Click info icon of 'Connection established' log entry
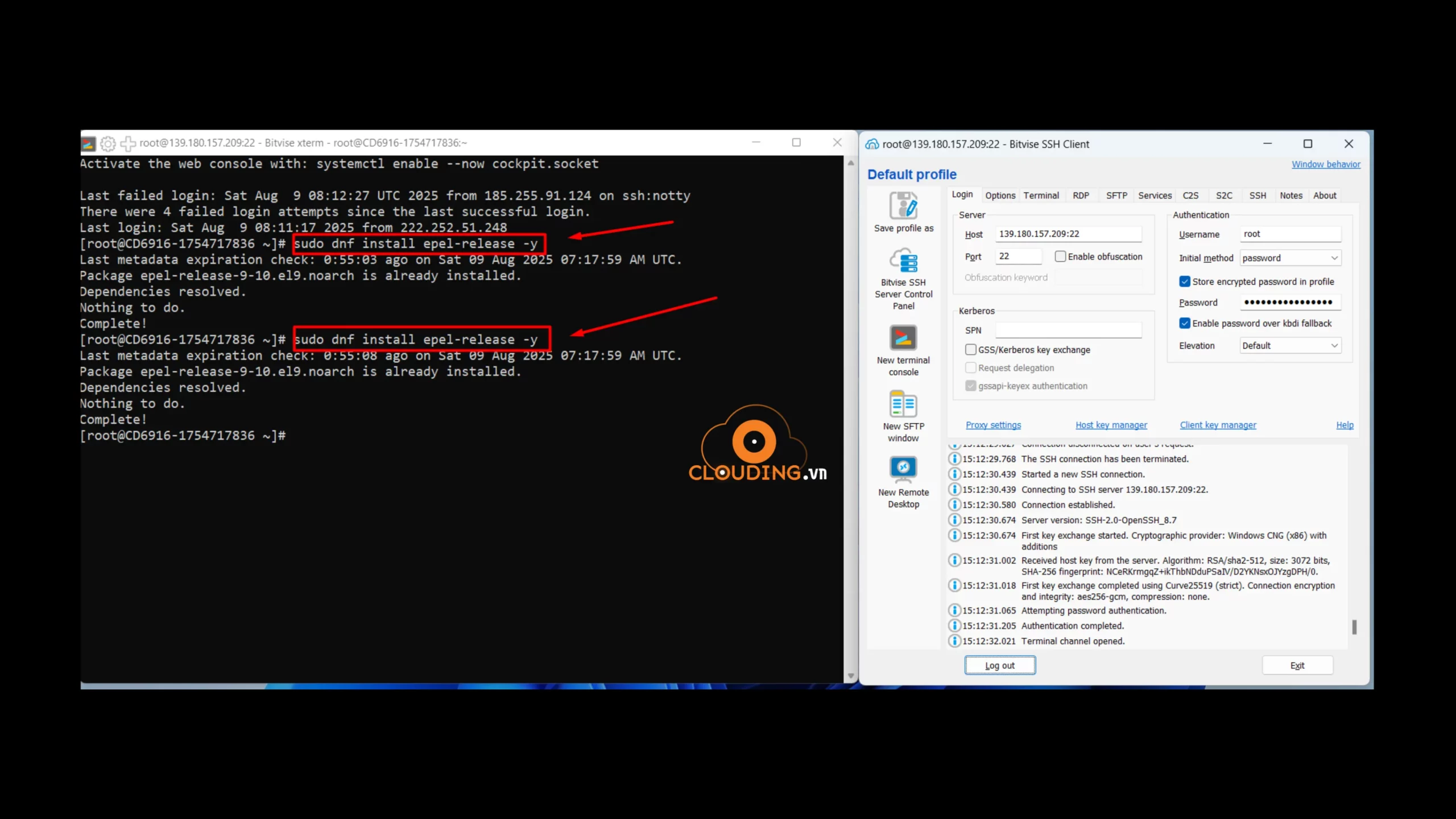 point(954,504)
